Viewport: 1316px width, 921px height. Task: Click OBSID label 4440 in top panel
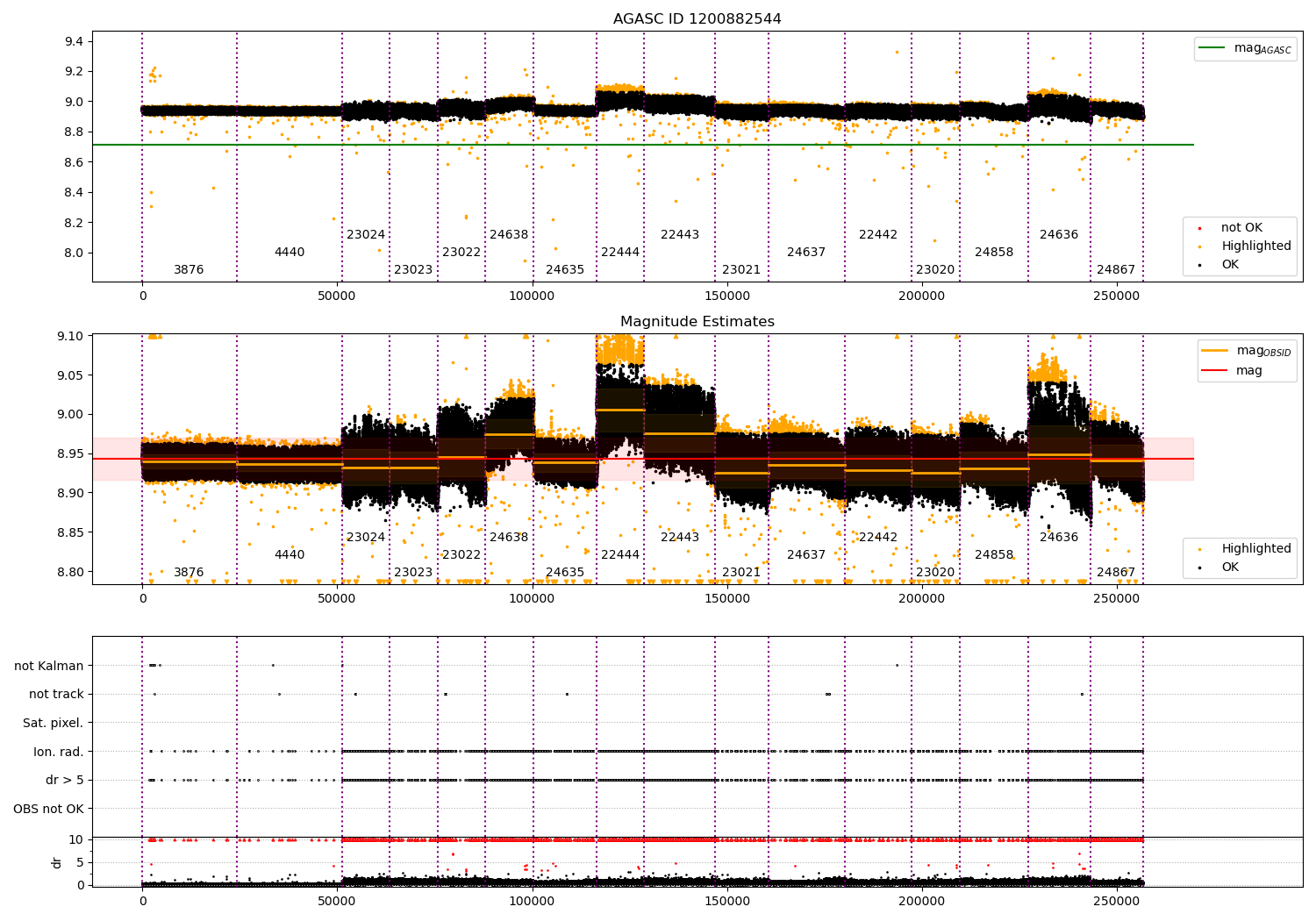(x=290, y=253)
